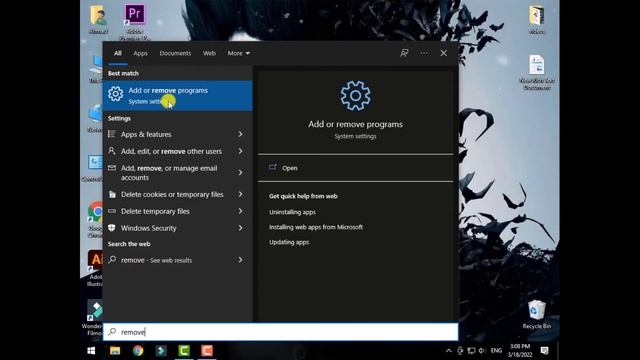Select remove - See web results
This screenshot has height=360, width=640.
[178, 260]
